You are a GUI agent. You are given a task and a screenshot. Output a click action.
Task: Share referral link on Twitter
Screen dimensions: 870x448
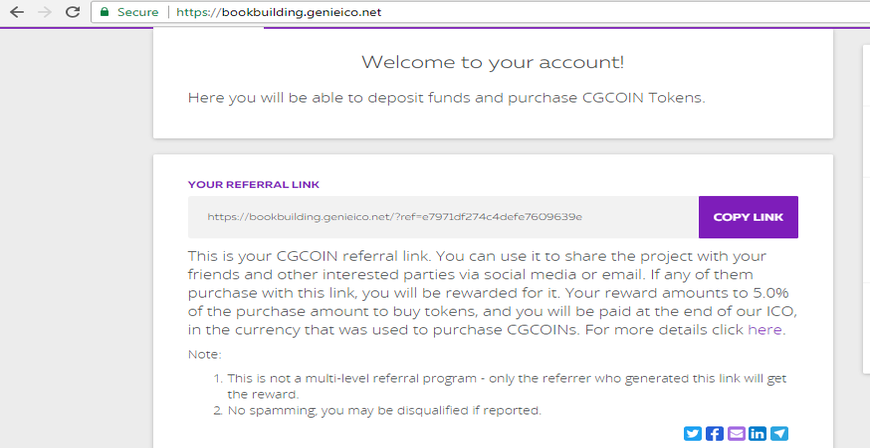[692, 433]
